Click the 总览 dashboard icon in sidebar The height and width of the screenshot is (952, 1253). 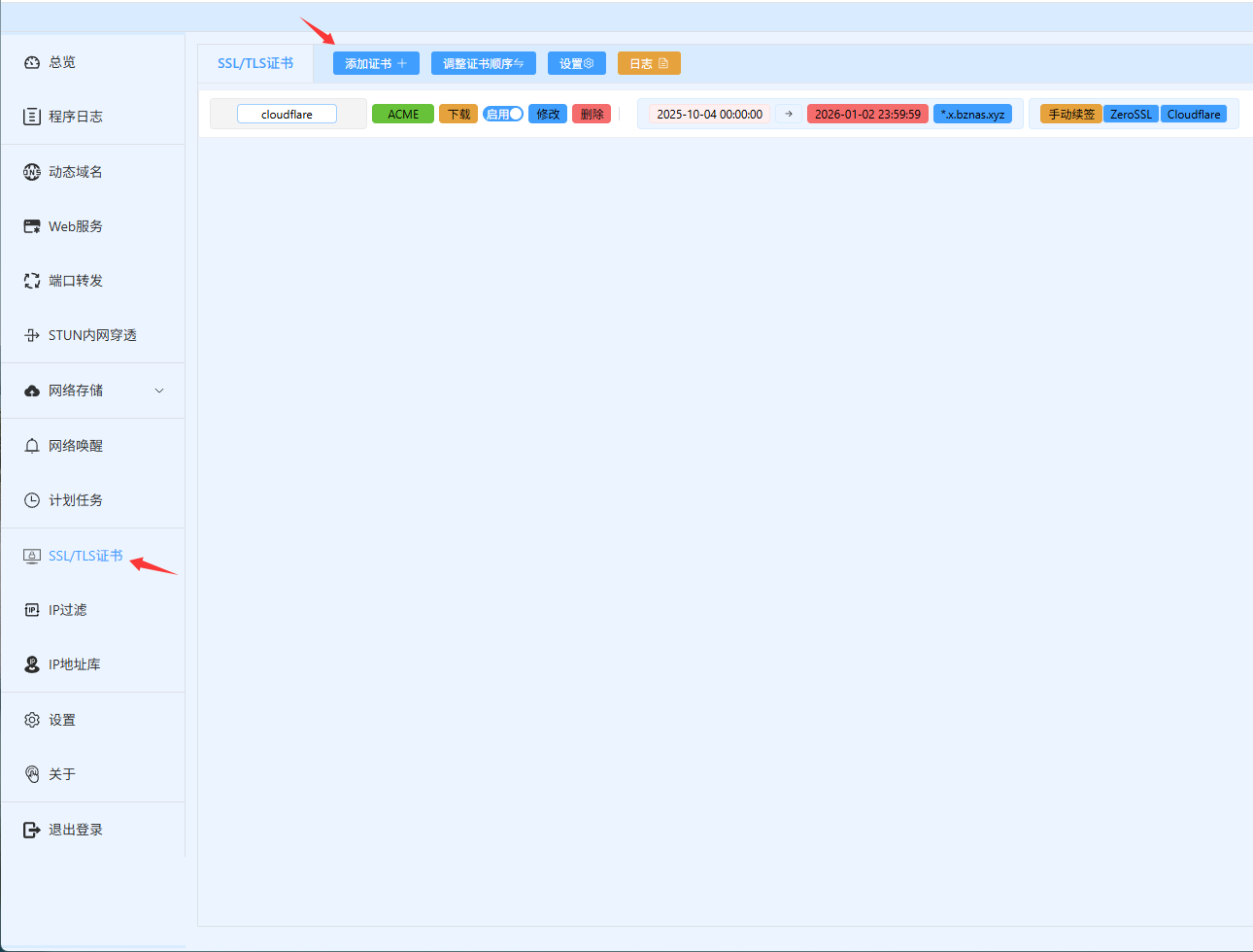click(x=32, y=62)
